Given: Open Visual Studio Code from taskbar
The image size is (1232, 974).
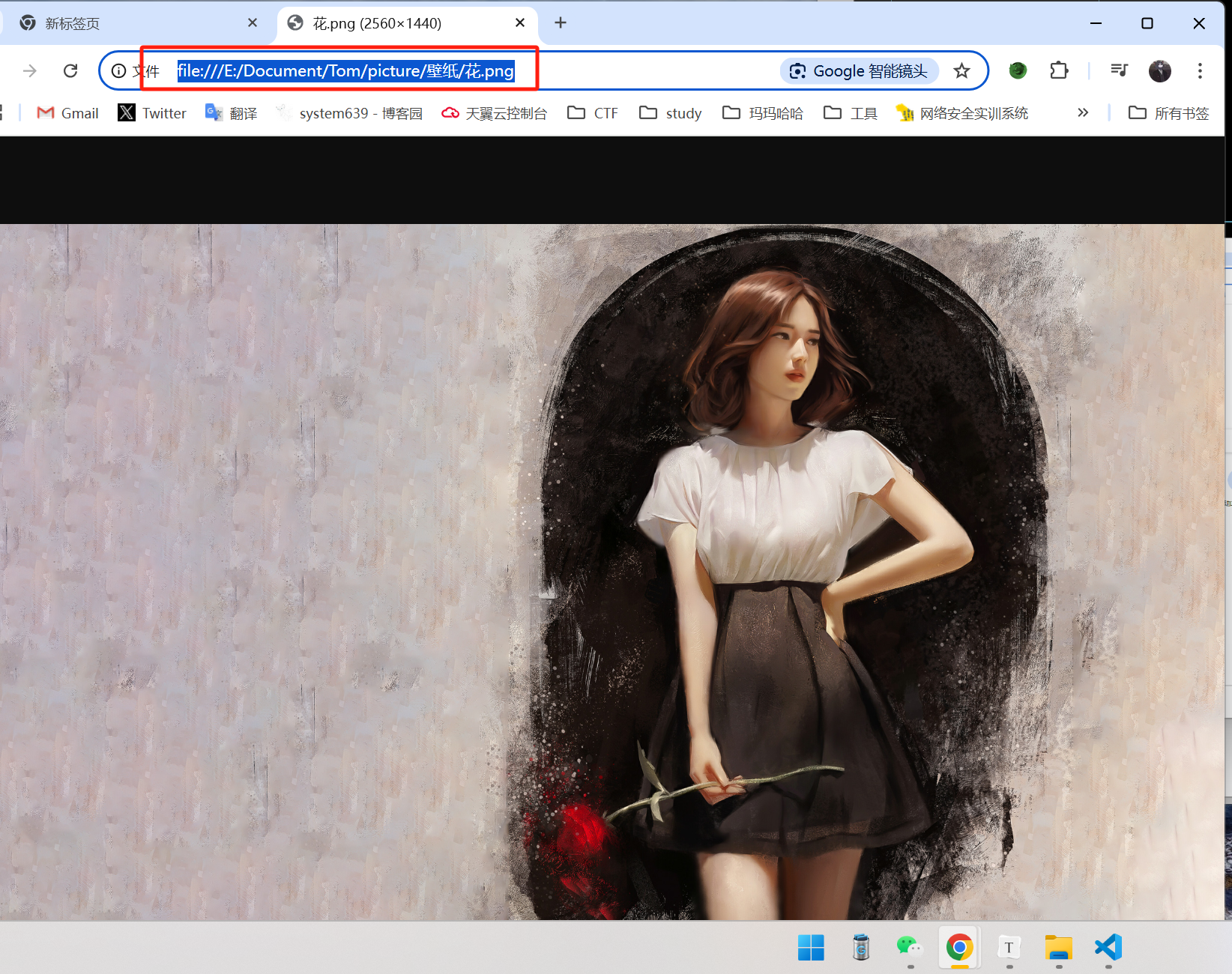Looking at the screenshot, I should [x=1108, y=948].
